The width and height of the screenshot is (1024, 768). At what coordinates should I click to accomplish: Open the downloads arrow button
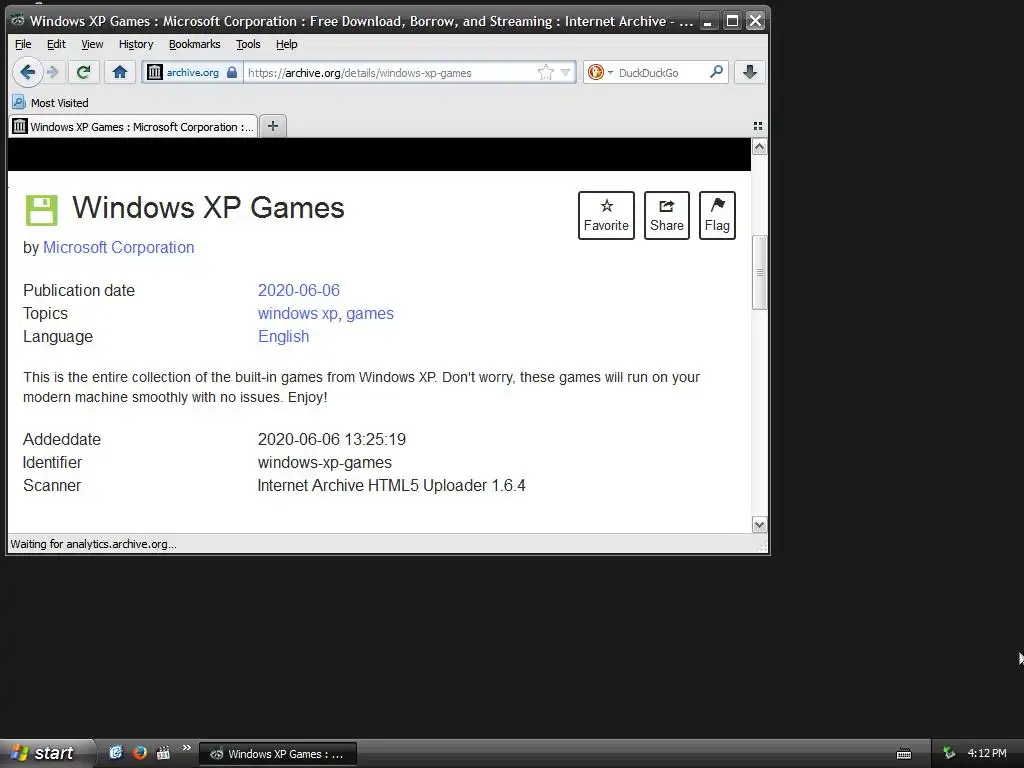click(x=750, y=72)
